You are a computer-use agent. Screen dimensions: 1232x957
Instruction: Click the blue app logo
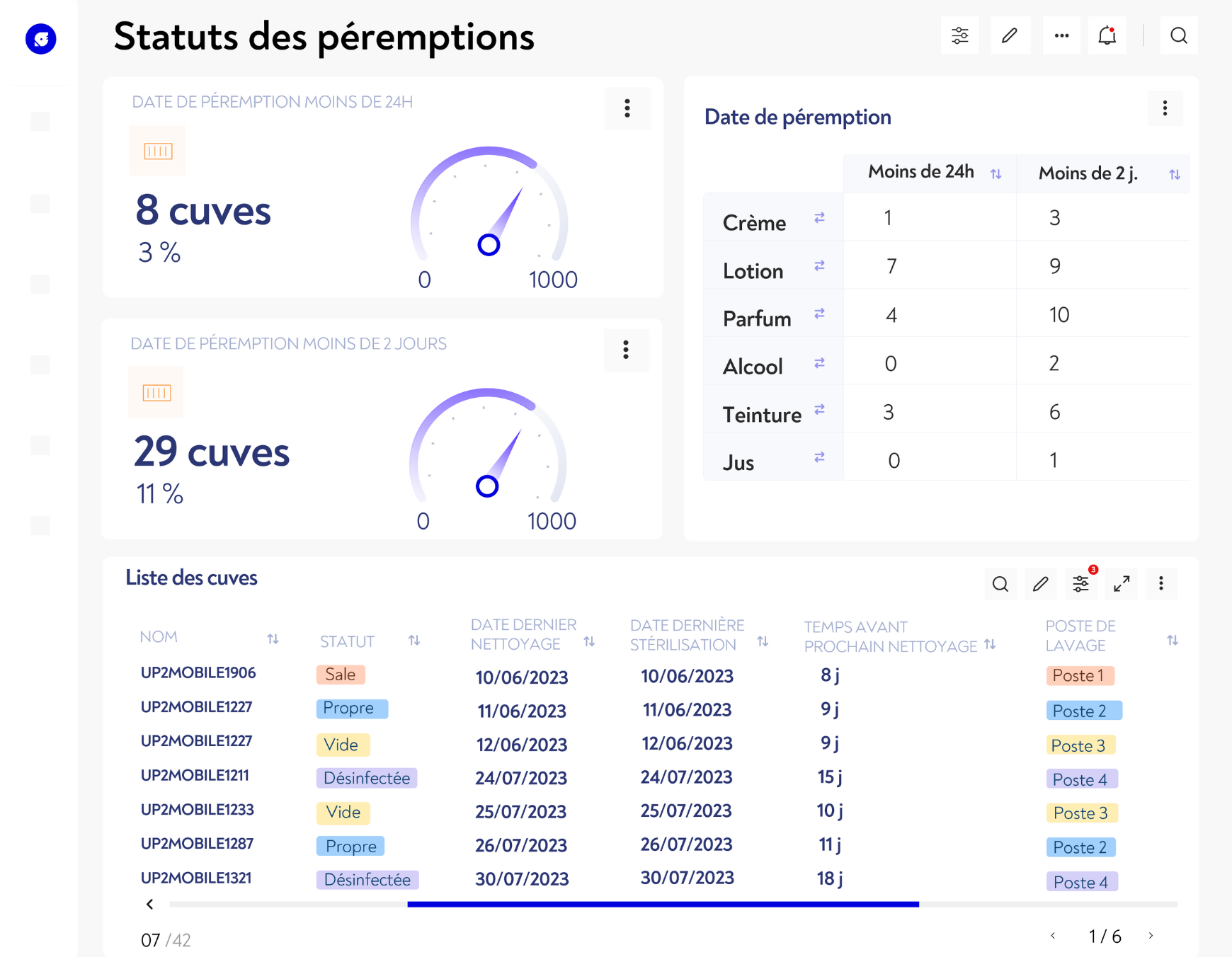point(41,39)
